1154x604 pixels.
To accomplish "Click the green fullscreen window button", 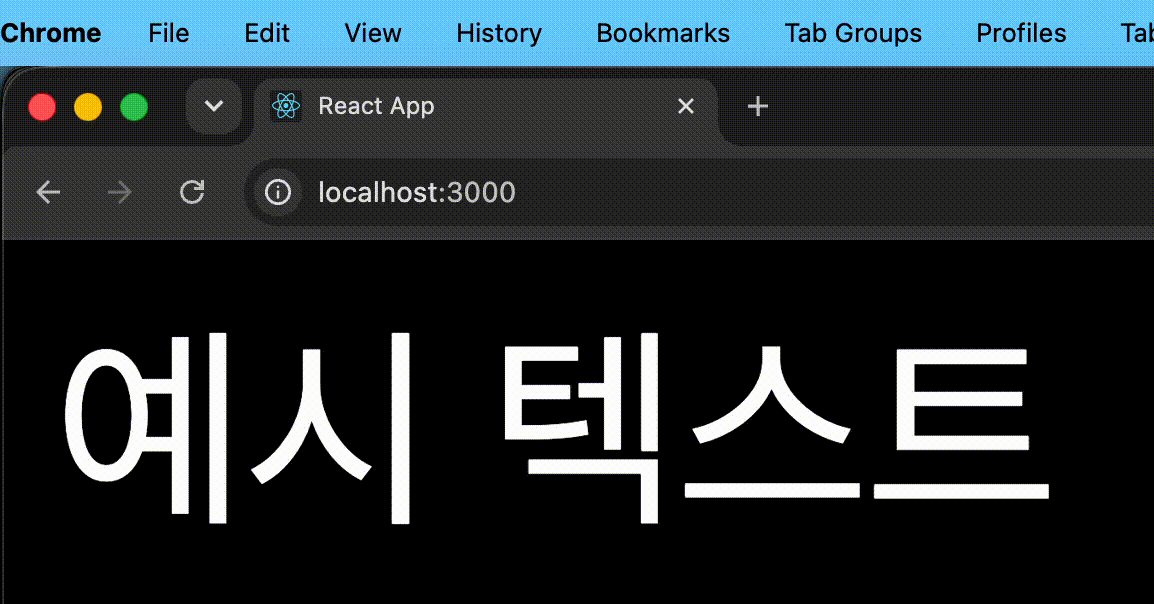I will (134, 107).
